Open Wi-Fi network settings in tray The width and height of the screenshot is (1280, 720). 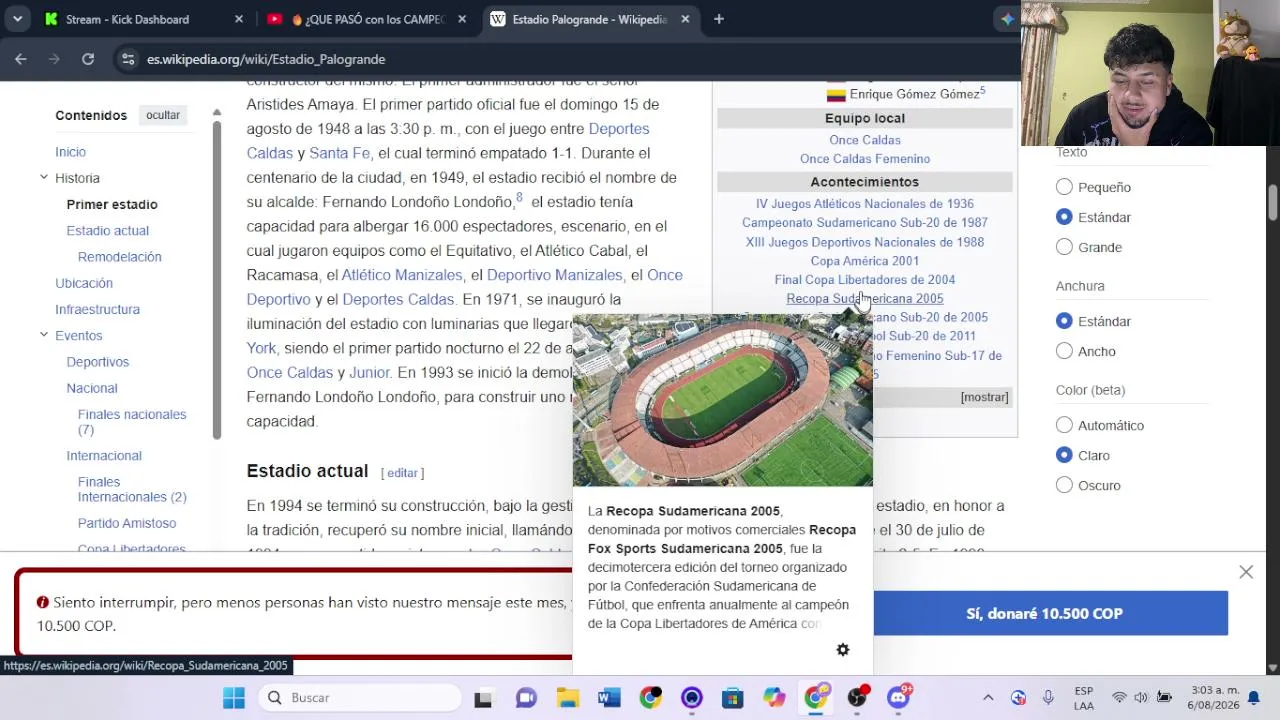pos(1119,698)
